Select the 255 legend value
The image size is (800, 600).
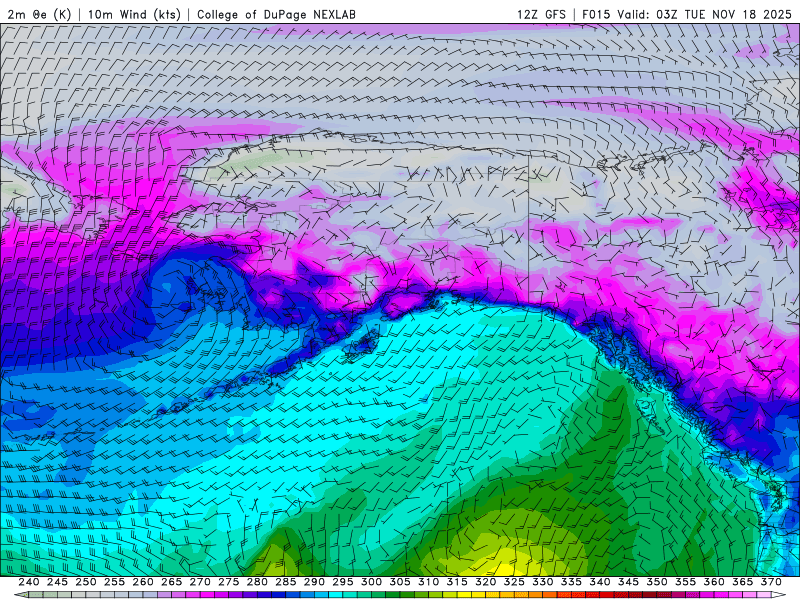114,582
